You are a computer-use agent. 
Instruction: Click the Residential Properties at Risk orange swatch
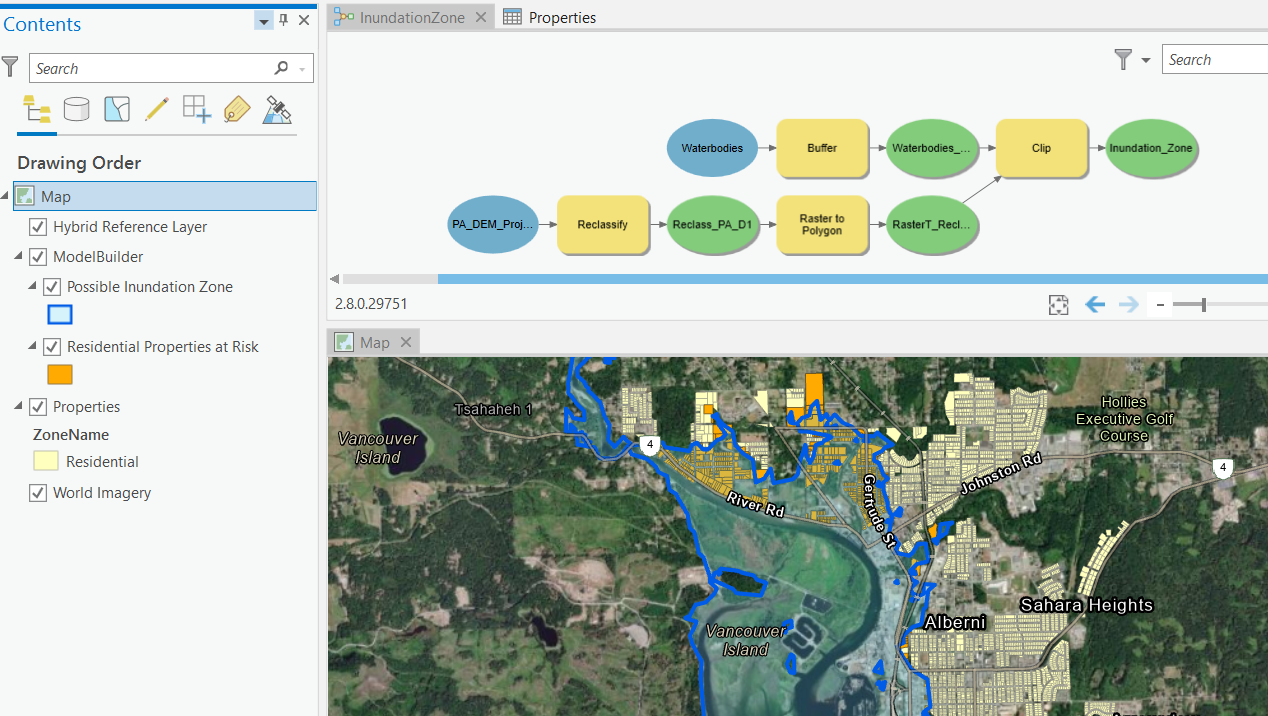[60, 375]
